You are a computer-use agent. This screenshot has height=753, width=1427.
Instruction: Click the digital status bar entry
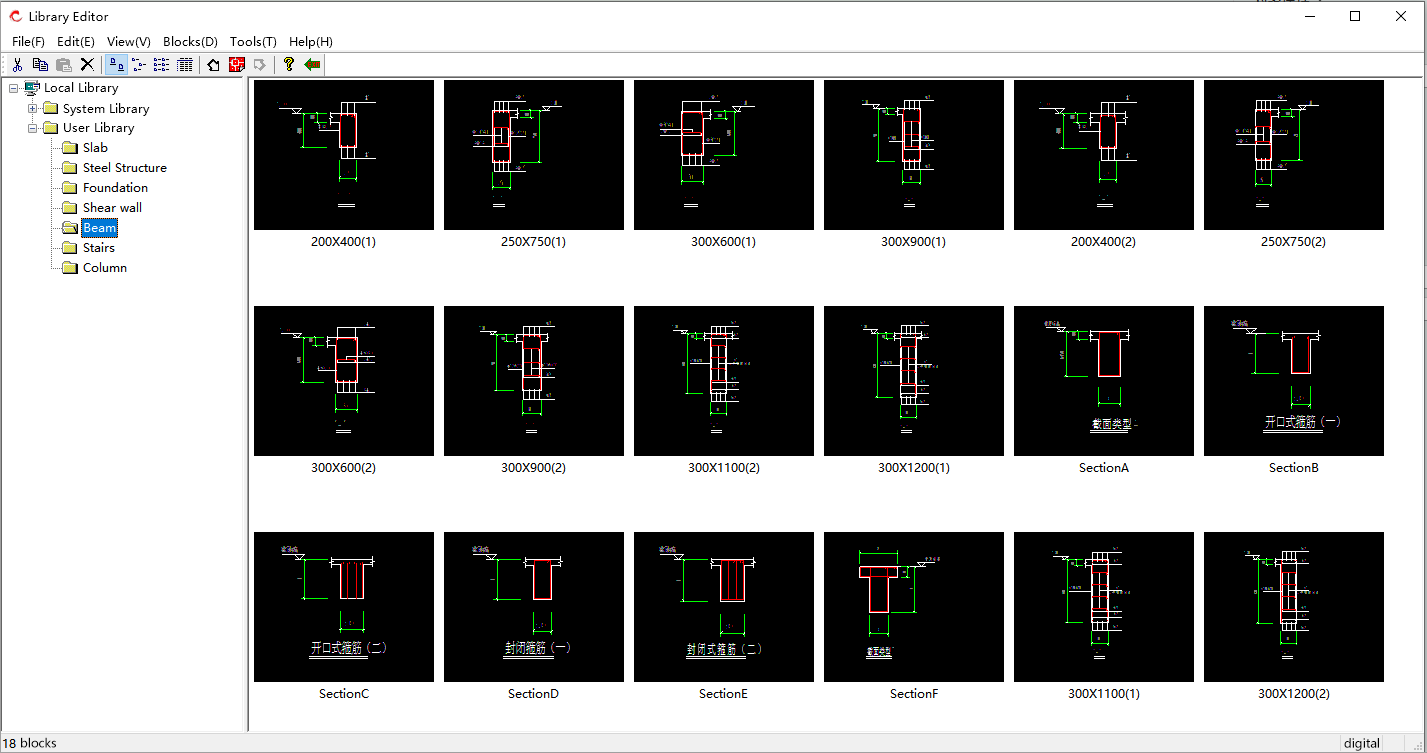pyautogui.click(x=1362, y=743)
